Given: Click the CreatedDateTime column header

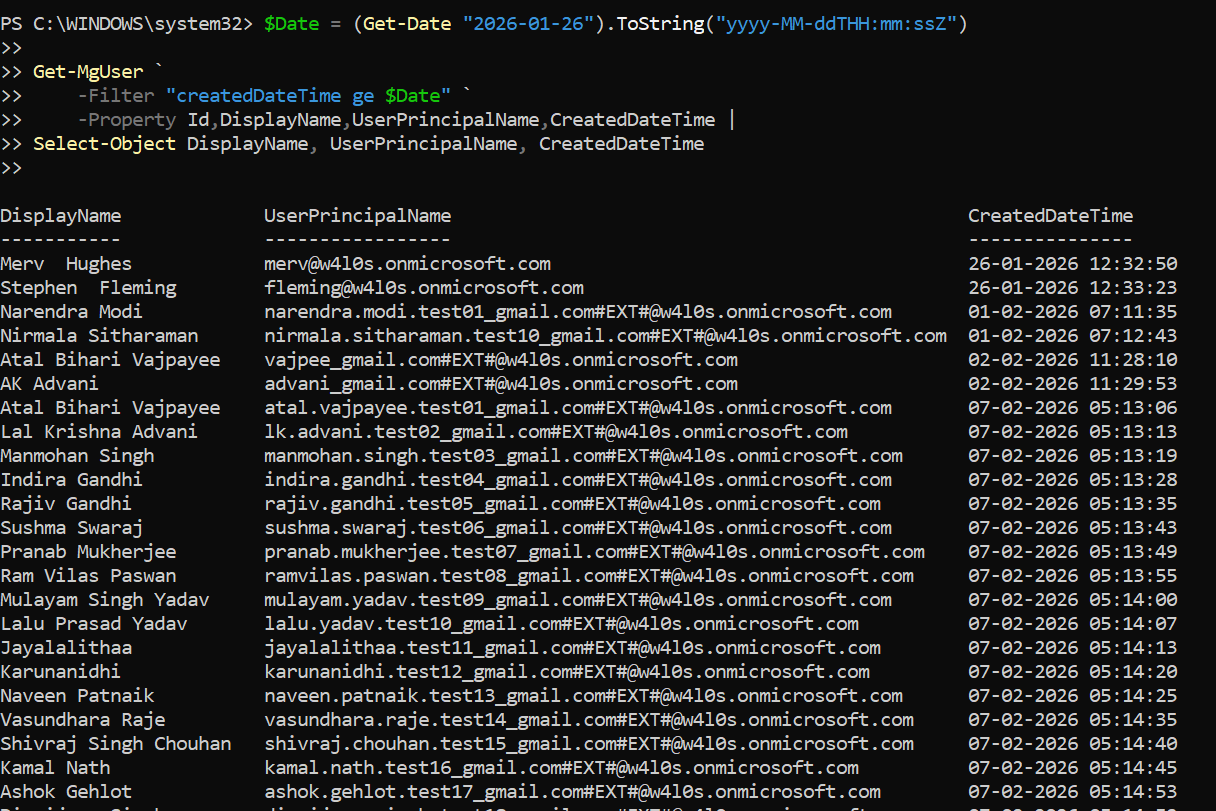Looking at the screenshot, I should coord(1050,216).
